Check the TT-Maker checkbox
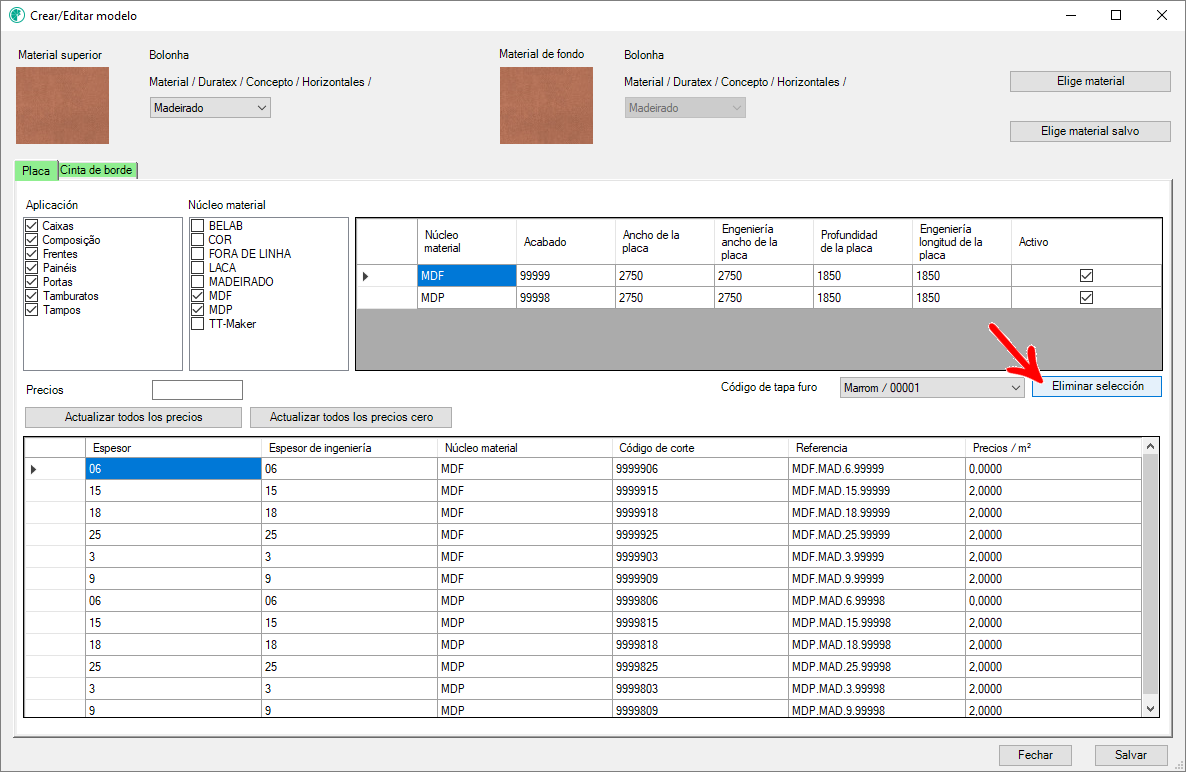The image size is (1186, 772). (x=198, y=324)
